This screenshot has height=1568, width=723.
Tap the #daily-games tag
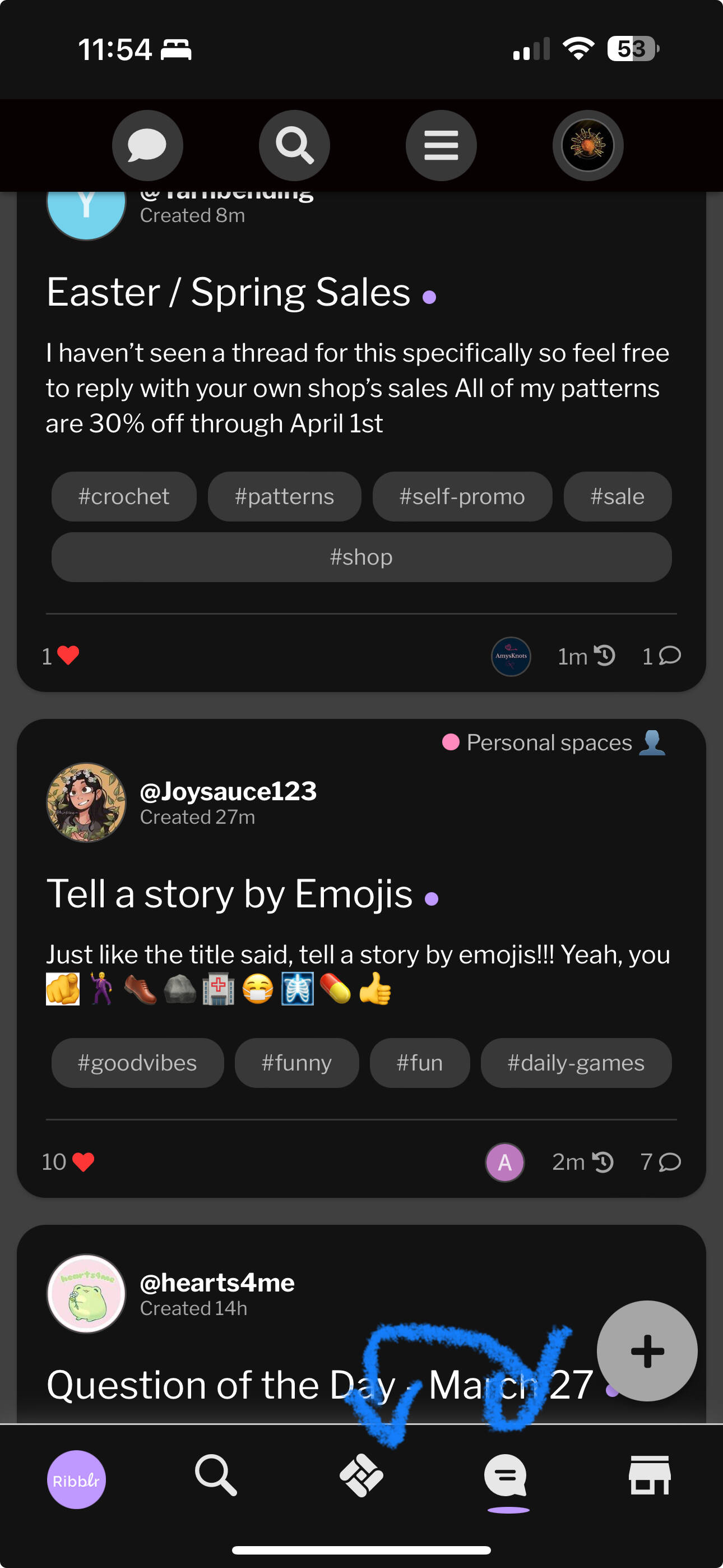coord(576,1063)
